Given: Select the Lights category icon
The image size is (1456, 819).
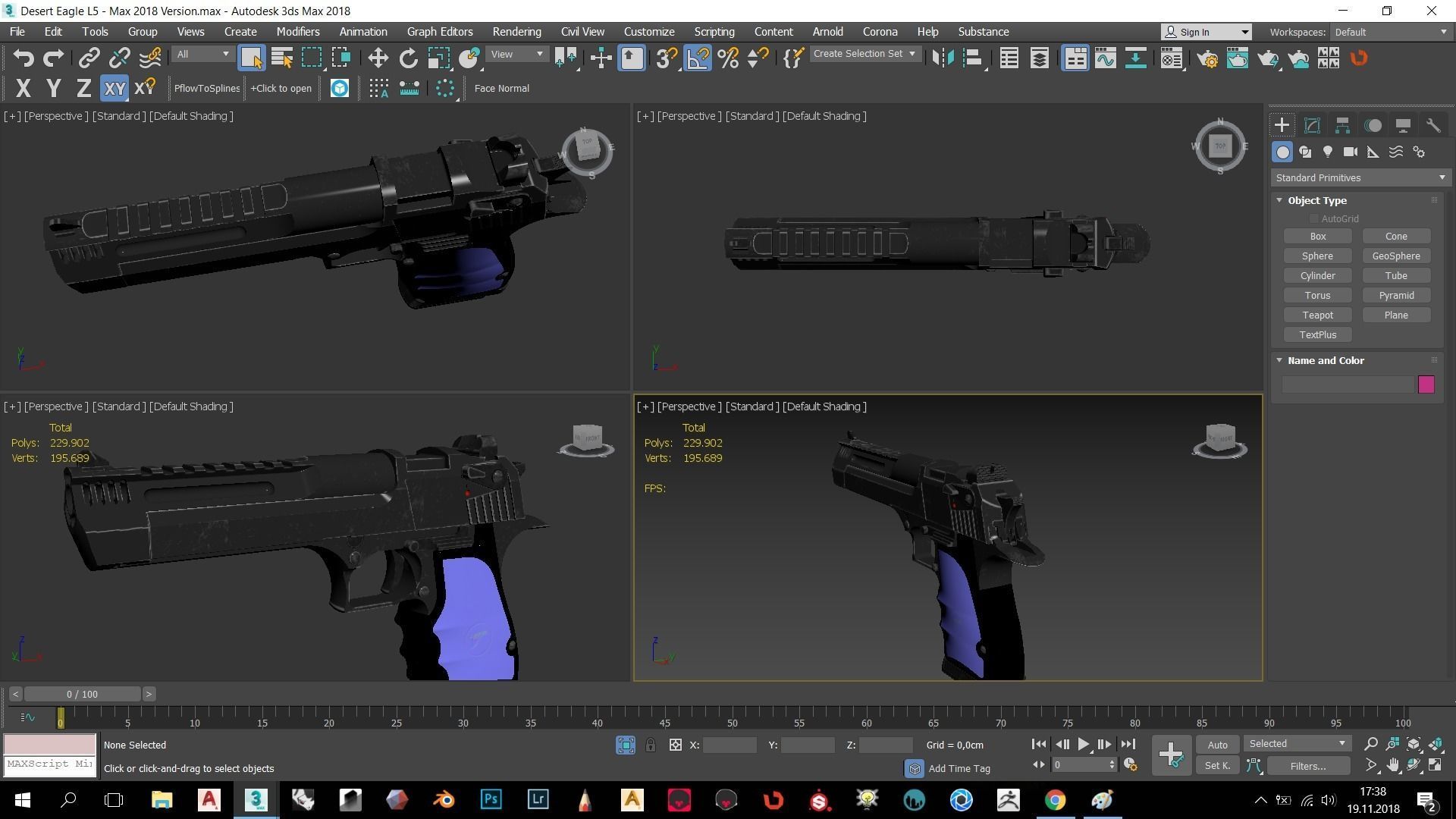Looking at the screenshot, I should tap(1328, 152).
